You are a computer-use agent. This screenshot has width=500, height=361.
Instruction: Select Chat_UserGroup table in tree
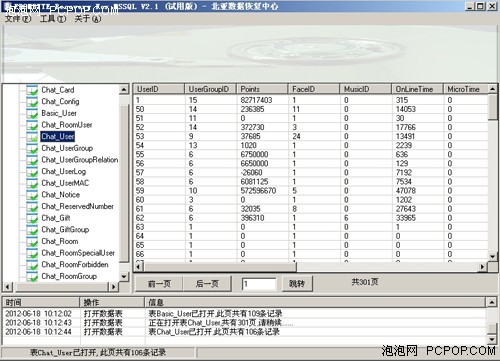point(67,148)
